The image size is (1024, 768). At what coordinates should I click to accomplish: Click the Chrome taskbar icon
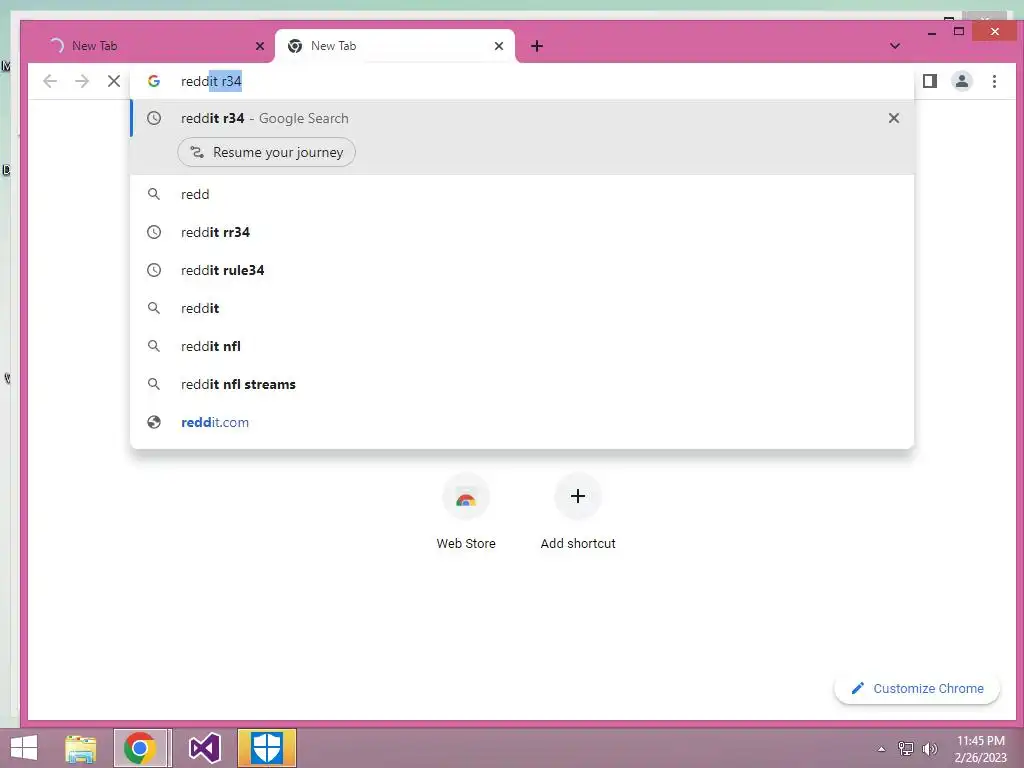pos(140,748)
